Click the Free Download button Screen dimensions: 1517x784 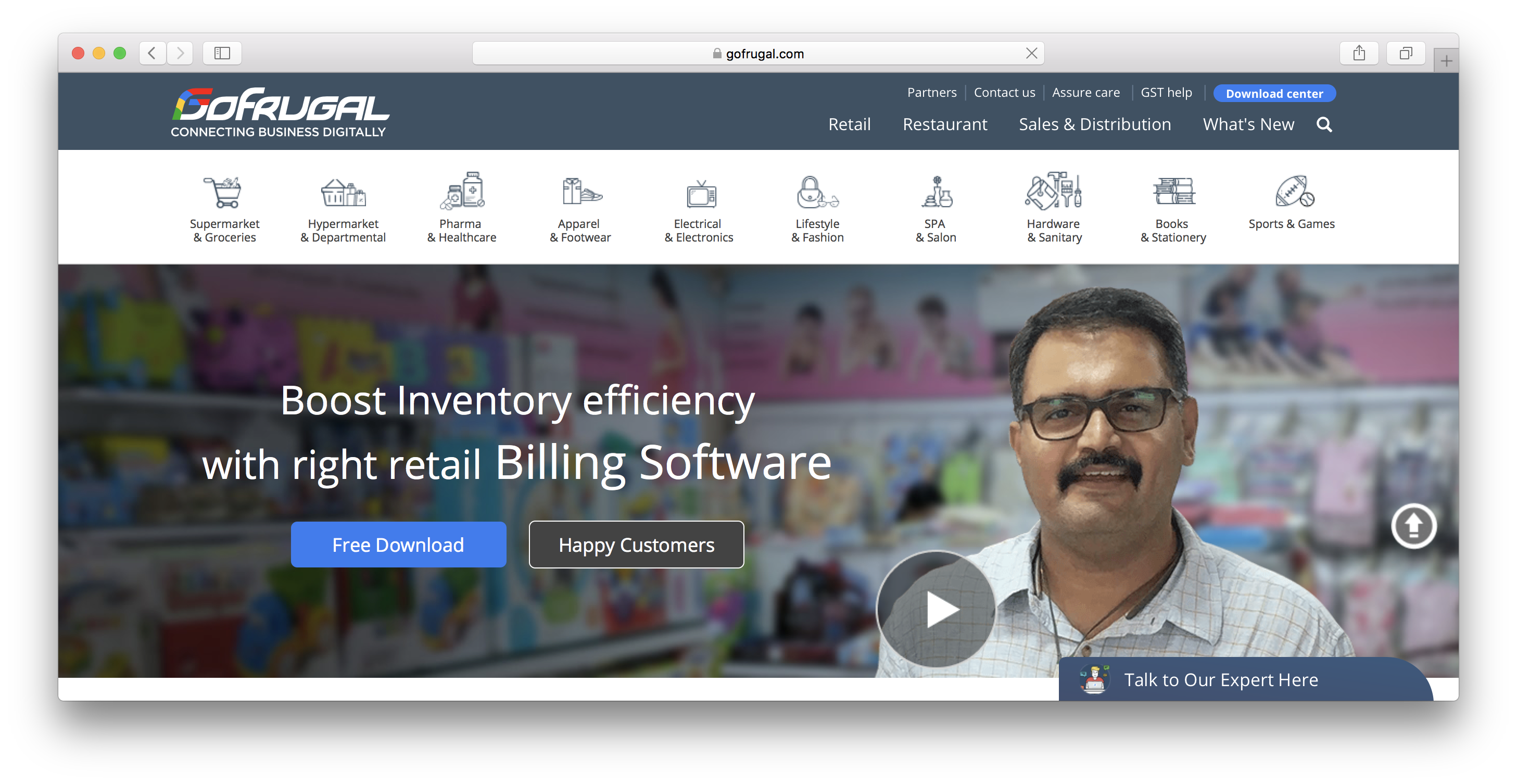coord(398,544)
